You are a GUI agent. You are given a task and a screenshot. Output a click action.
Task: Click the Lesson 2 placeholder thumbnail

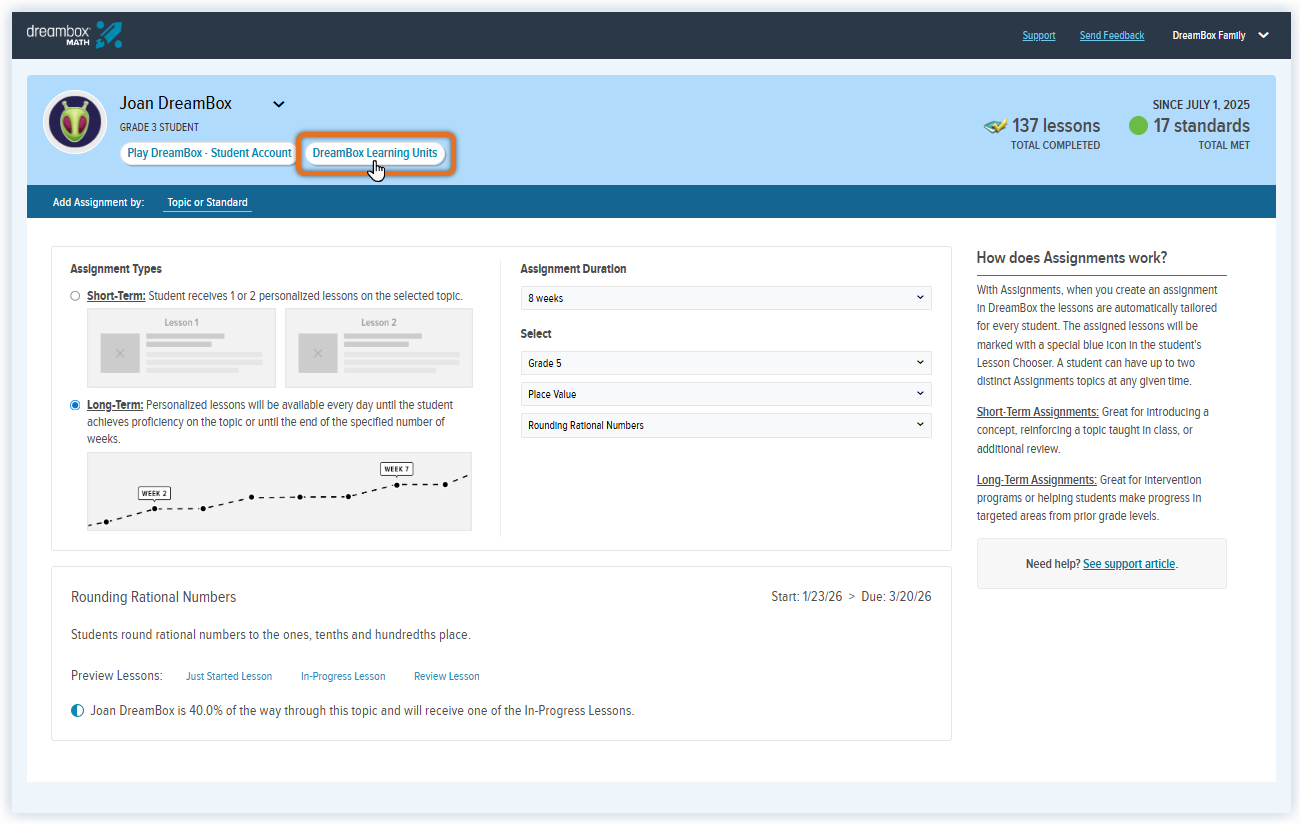tap(379, 348)
